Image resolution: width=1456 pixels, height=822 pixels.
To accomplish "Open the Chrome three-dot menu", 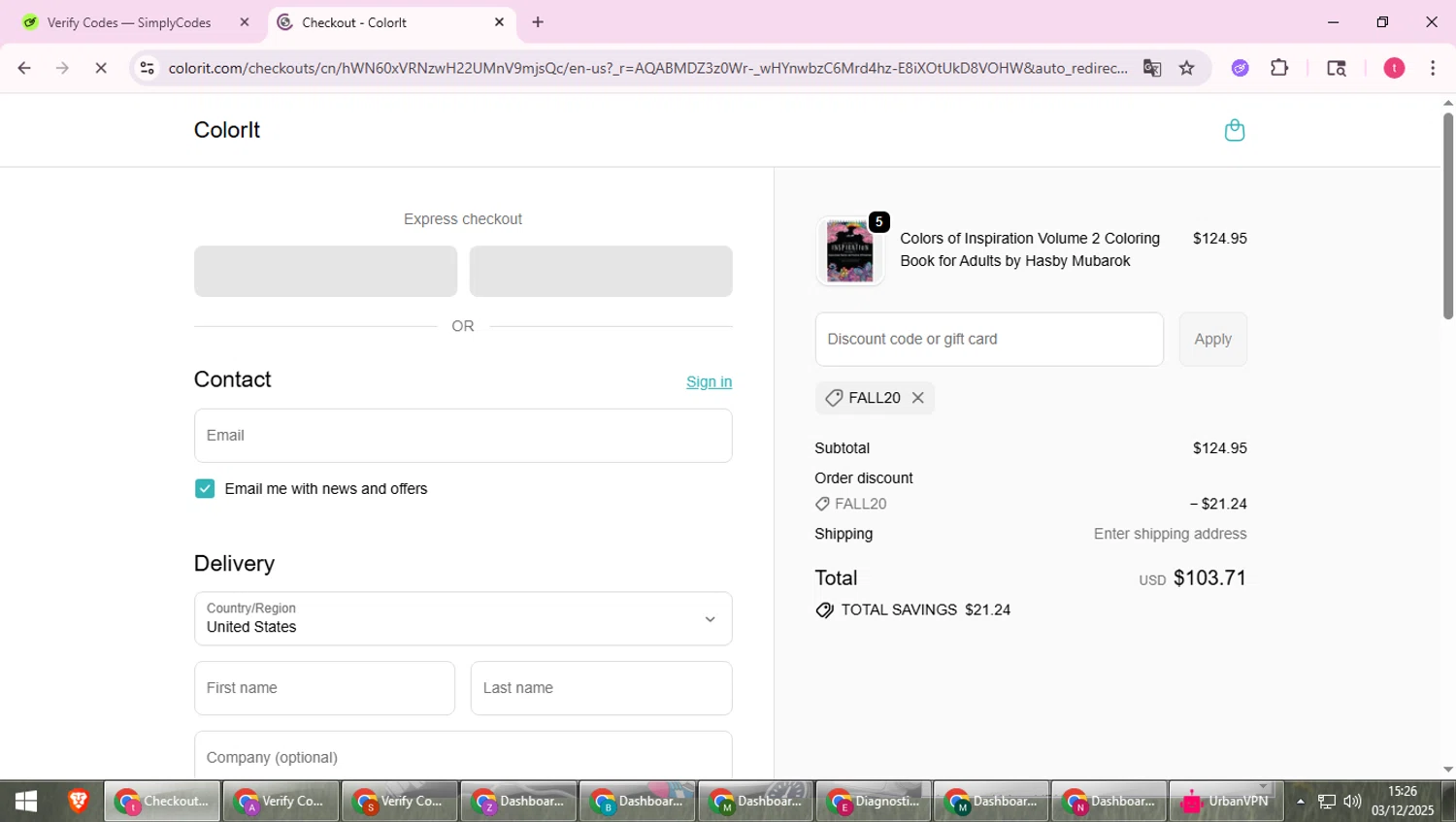I will pos(1433,68).
